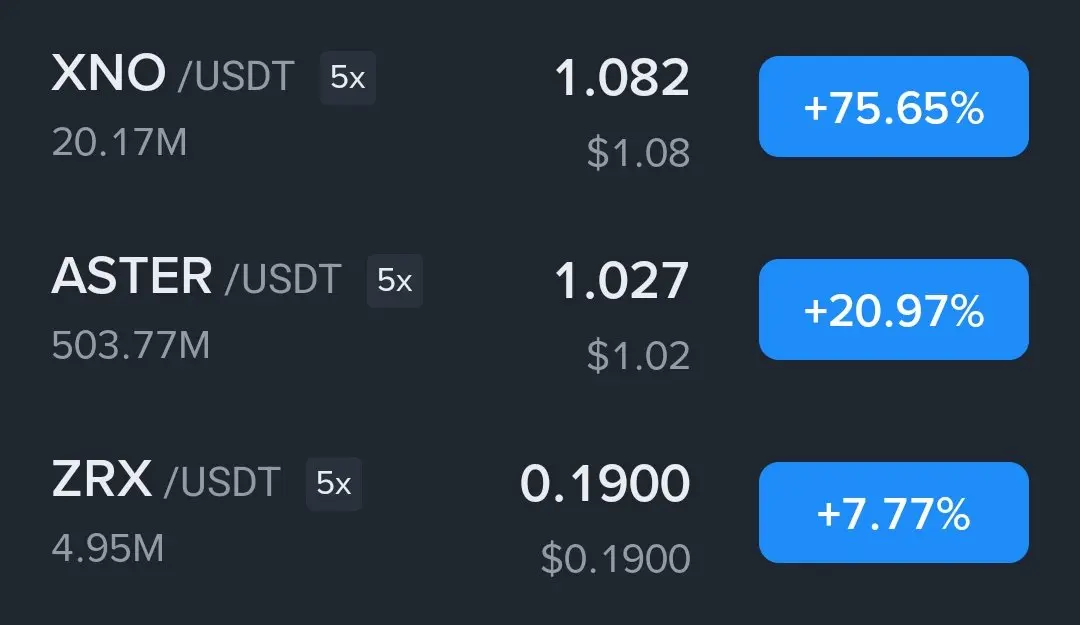The width and height of the screenshot is (1080, 625).
Task: Click the $0.1900 USD price
Action: (615, 558)
